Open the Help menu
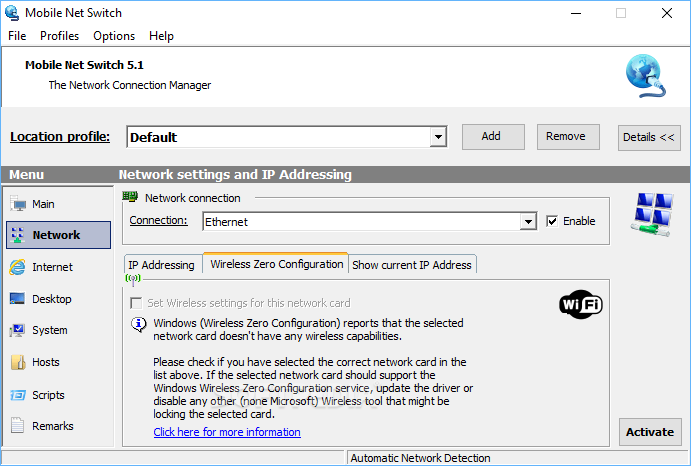Screen dimensions: 691x466 click(x=161, y=36)
